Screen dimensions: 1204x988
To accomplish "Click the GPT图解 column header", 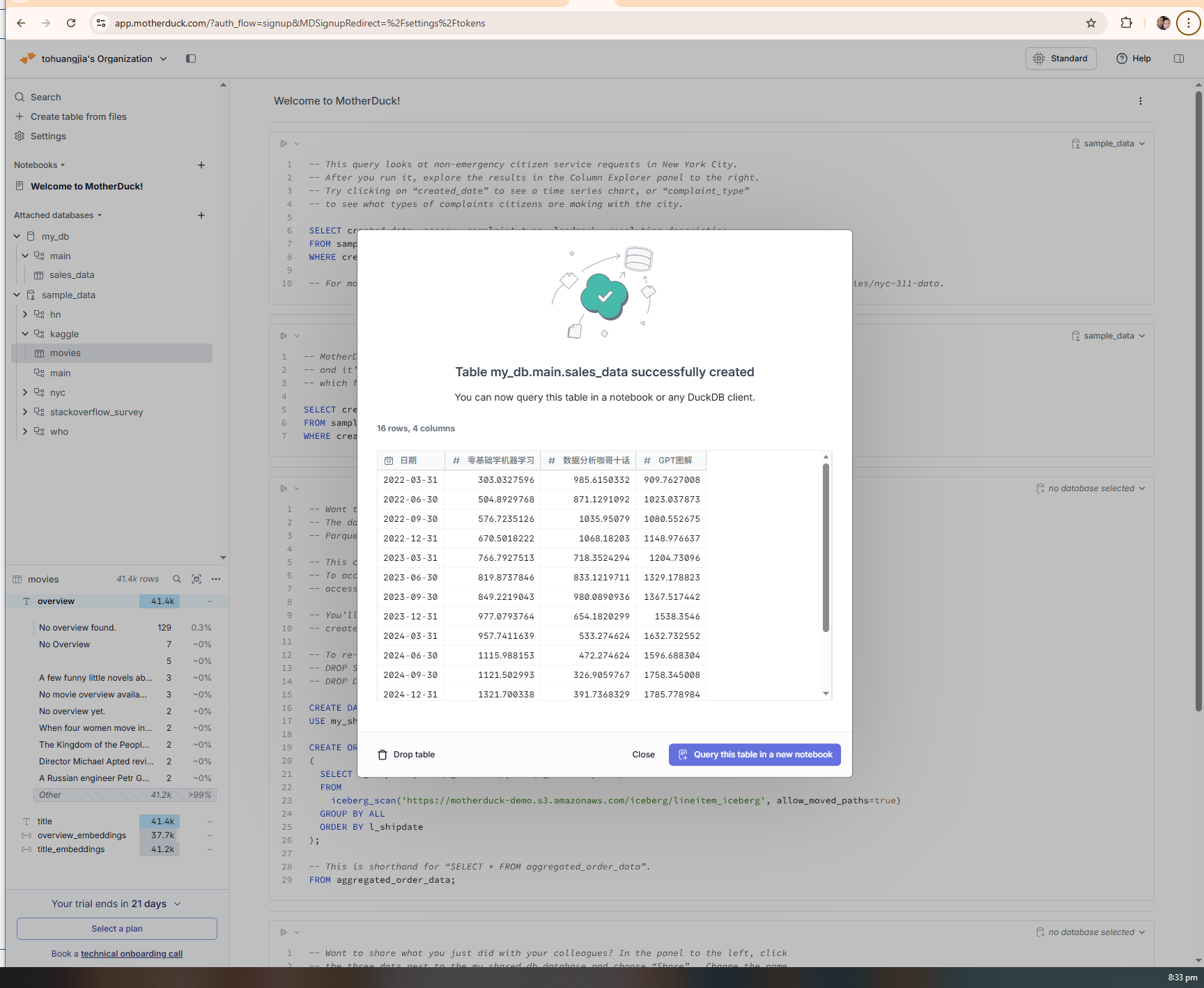I will [671, 461].
